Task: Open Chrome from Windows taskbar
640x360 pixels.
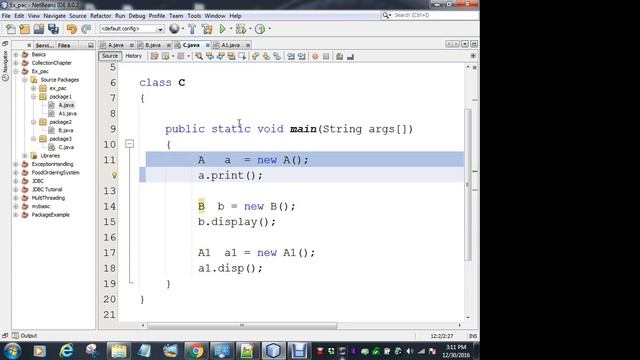Action: [x=196, y=351]
